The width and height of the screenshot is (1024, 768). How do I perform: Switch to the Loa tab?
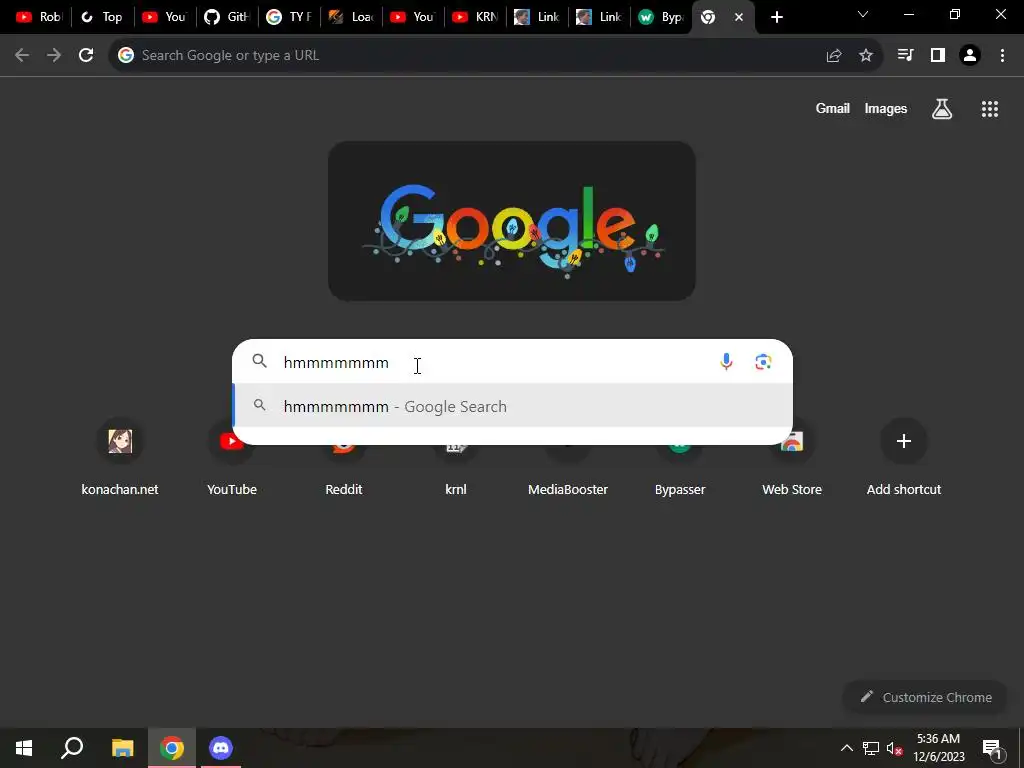coord(351,17)
